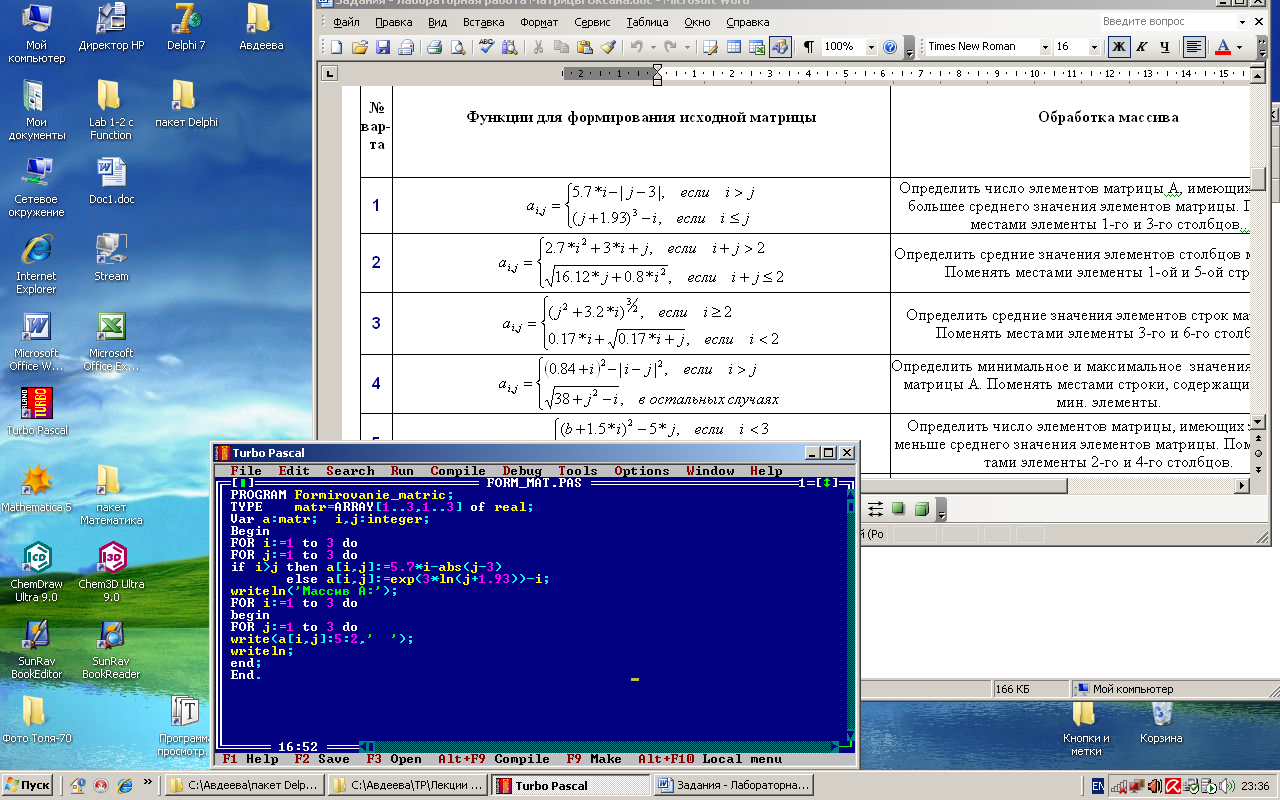Viewport: 1280px width, 800px height.
Task: Click the Save diskette icon in Word toolbar
Action: click(382, 47)
